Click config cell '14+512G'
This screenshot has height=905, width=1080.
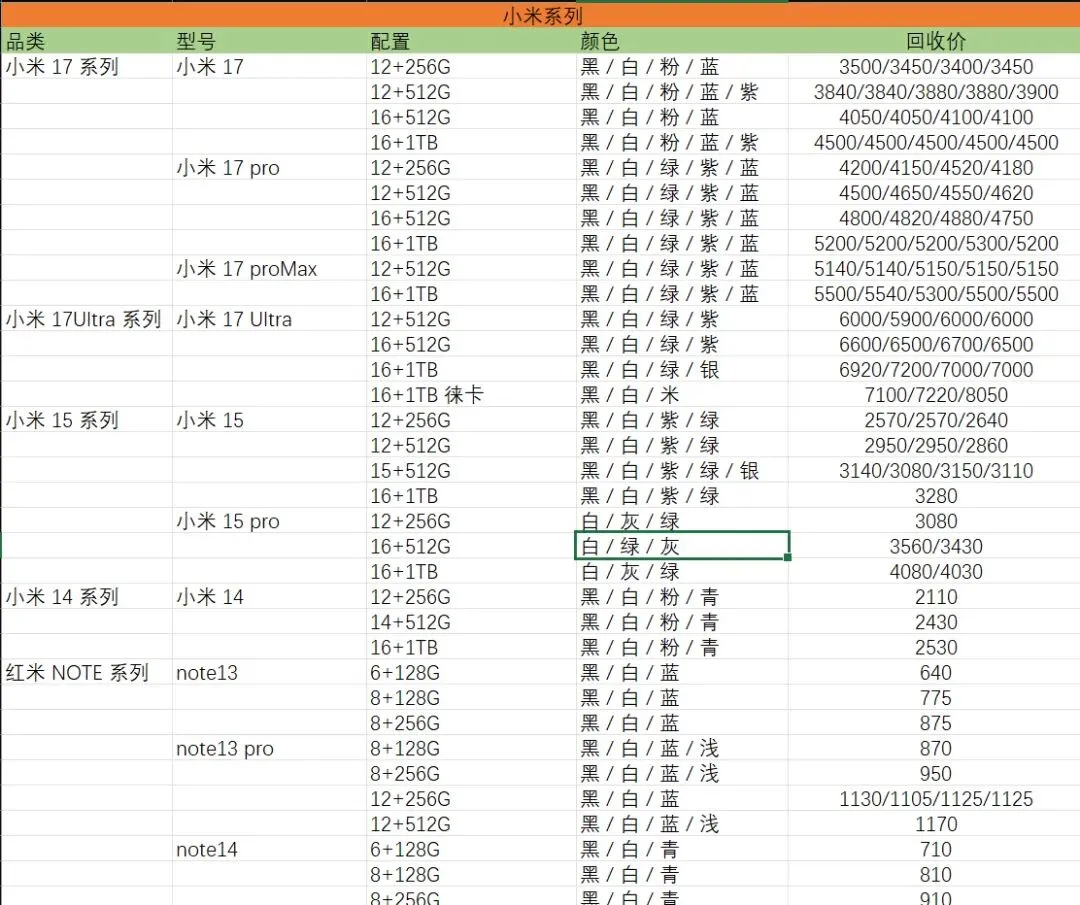[471, 623]
